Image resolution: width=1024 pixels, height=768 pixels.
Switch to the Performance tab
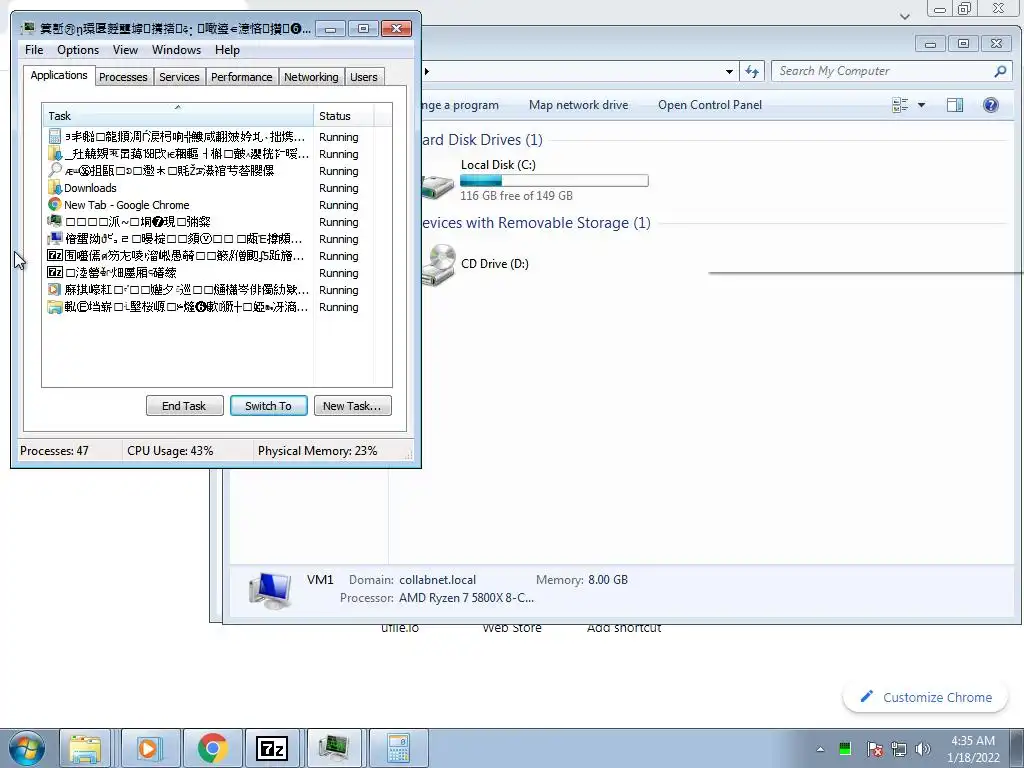coord(242,77)
